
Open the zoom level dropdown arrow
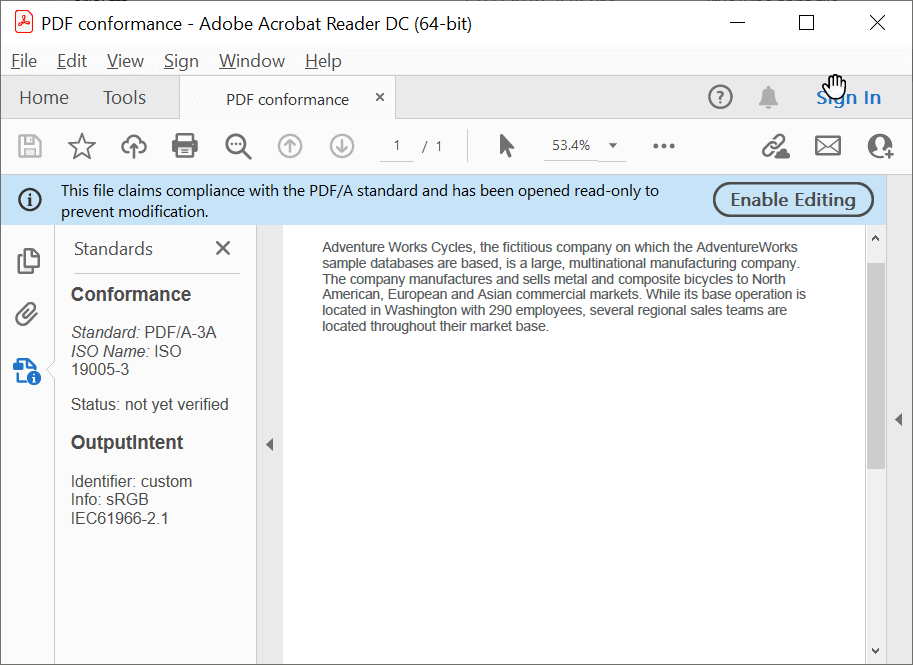(x=613, y=146)
